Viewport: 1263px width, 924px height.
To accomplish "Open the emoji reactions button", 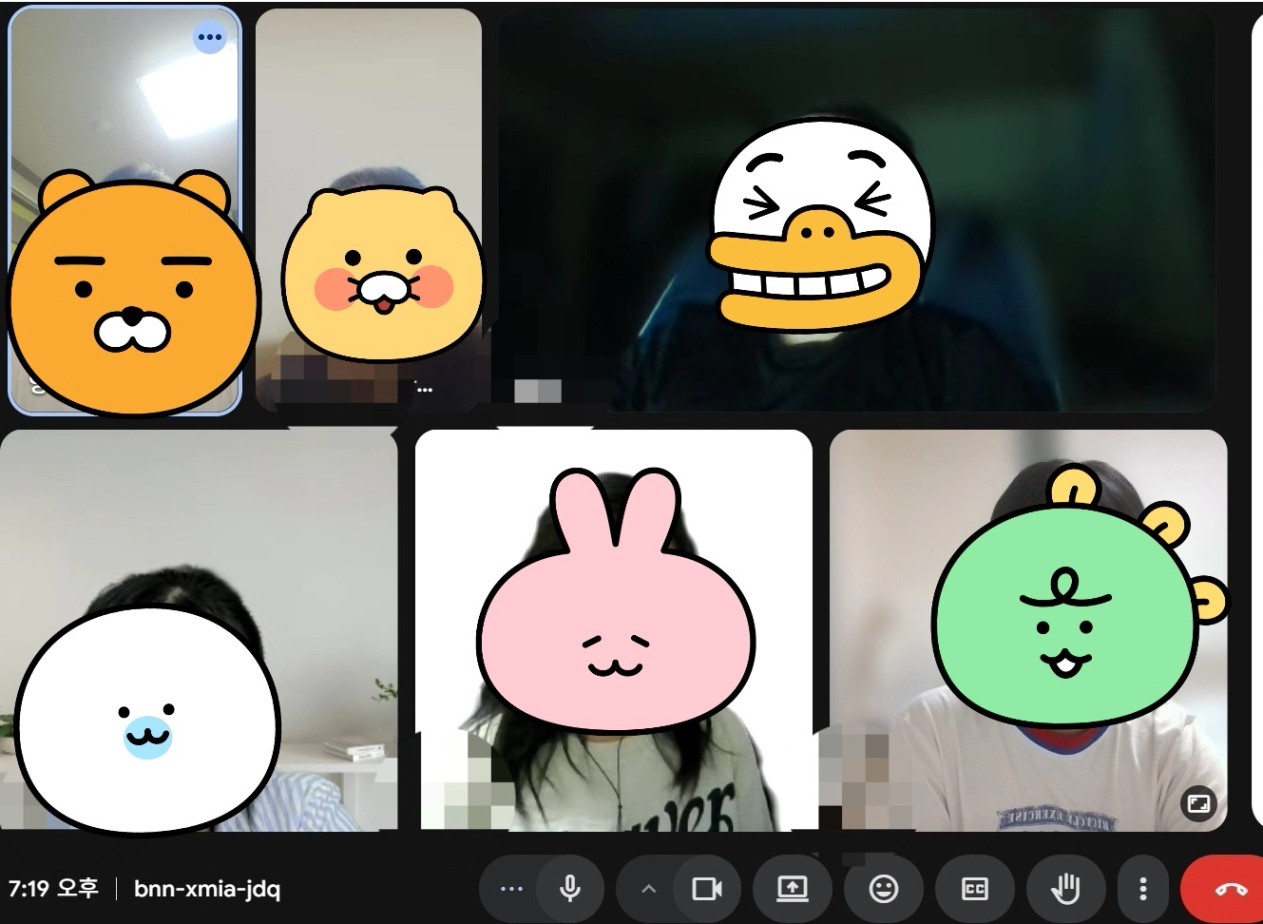I will coord(884,888).
